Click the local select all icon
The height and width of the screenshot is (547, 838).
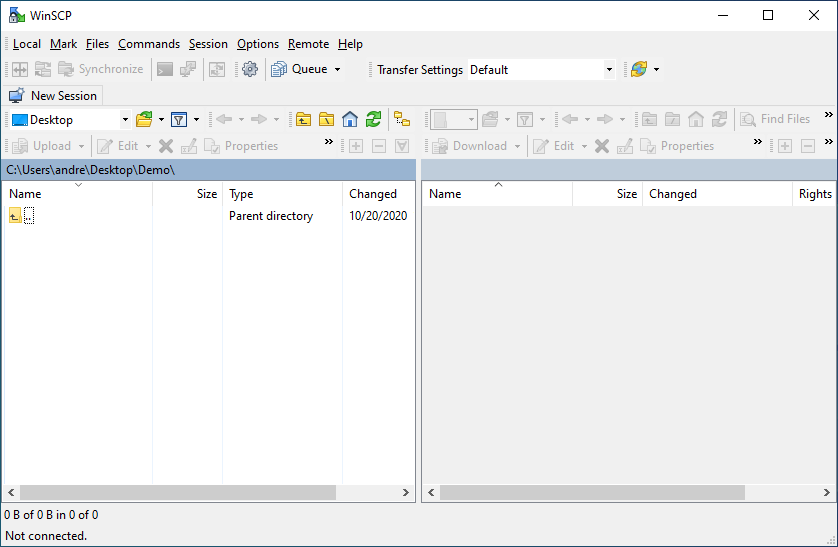click(x=402, y=146)
